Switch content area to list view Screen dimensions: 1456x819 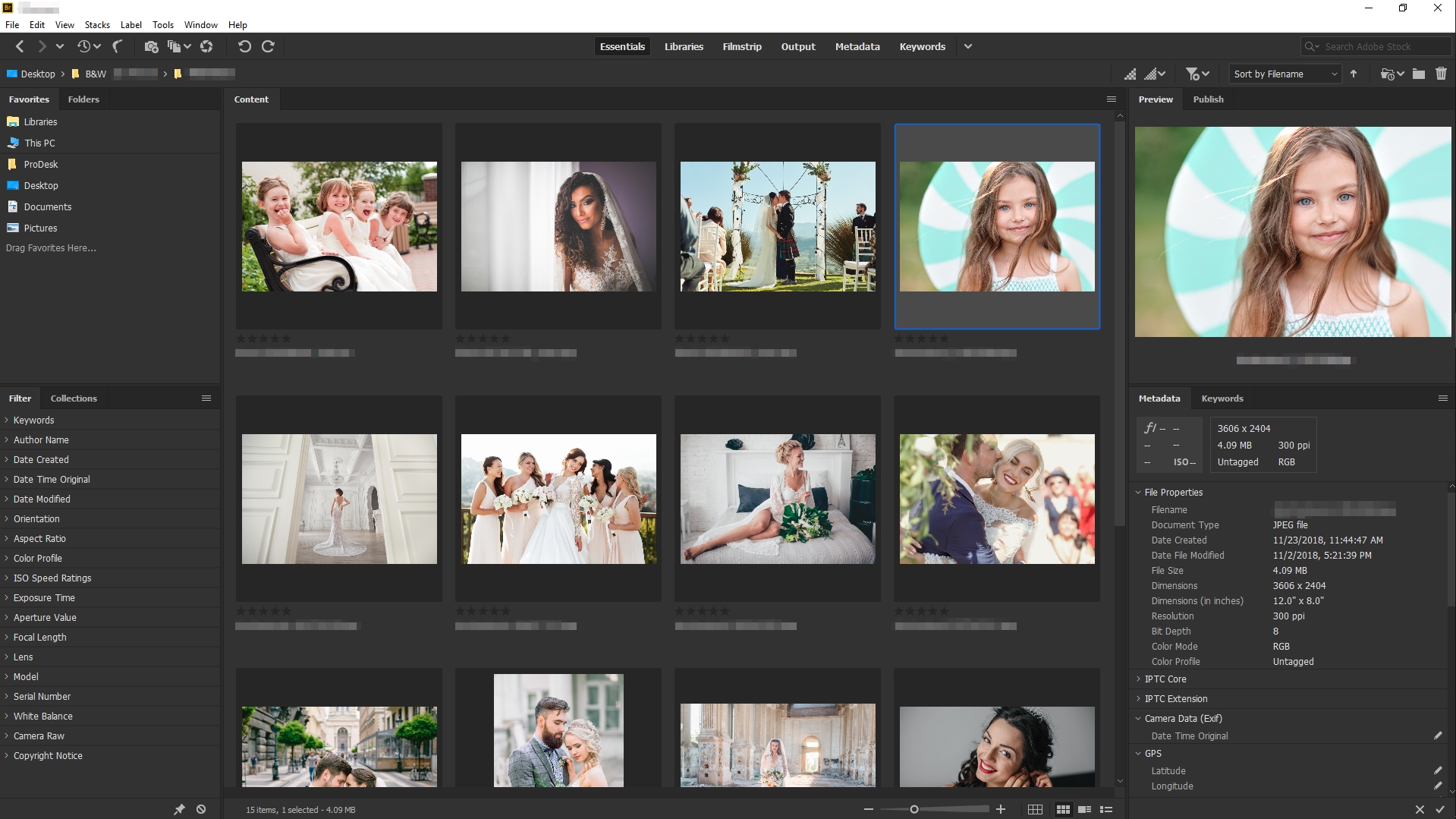(1105, 809)
